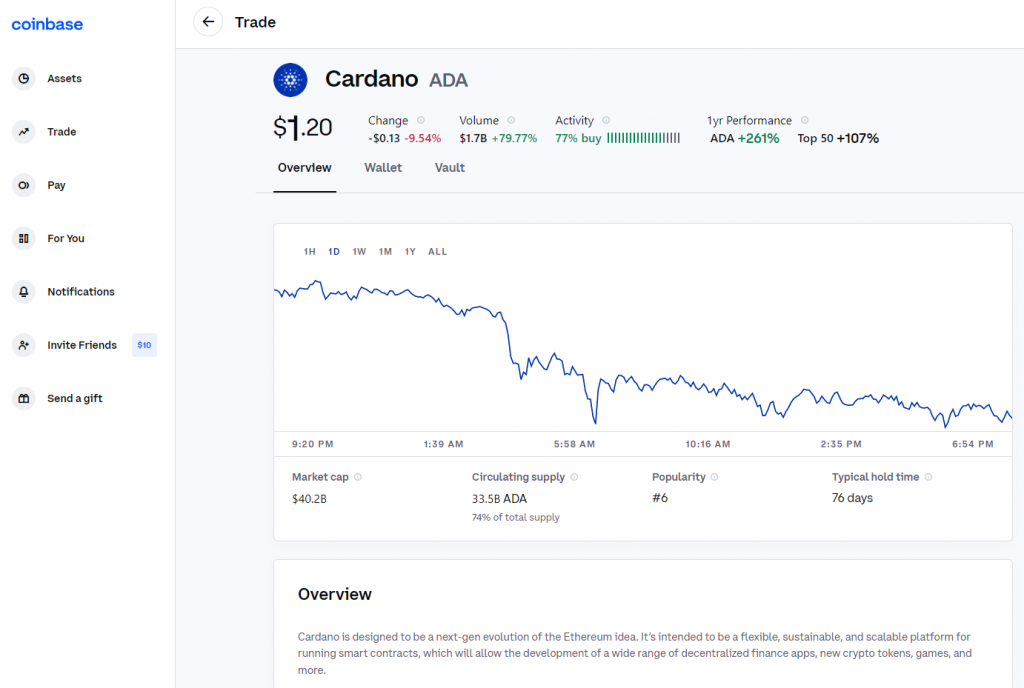Click the Trade page title
Image resolution: width=1024 pixels, height=688 pixels.
click(x=255, y=22)
